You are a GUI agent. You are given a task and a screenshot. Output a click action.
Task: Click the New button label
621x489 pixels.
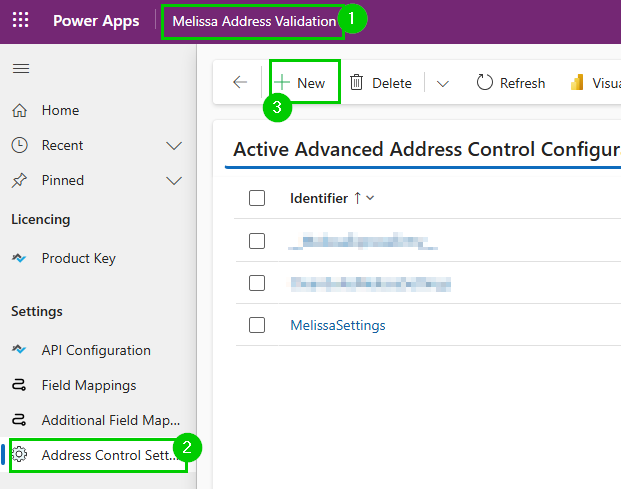pyautogui.click(x=311, y=83)
